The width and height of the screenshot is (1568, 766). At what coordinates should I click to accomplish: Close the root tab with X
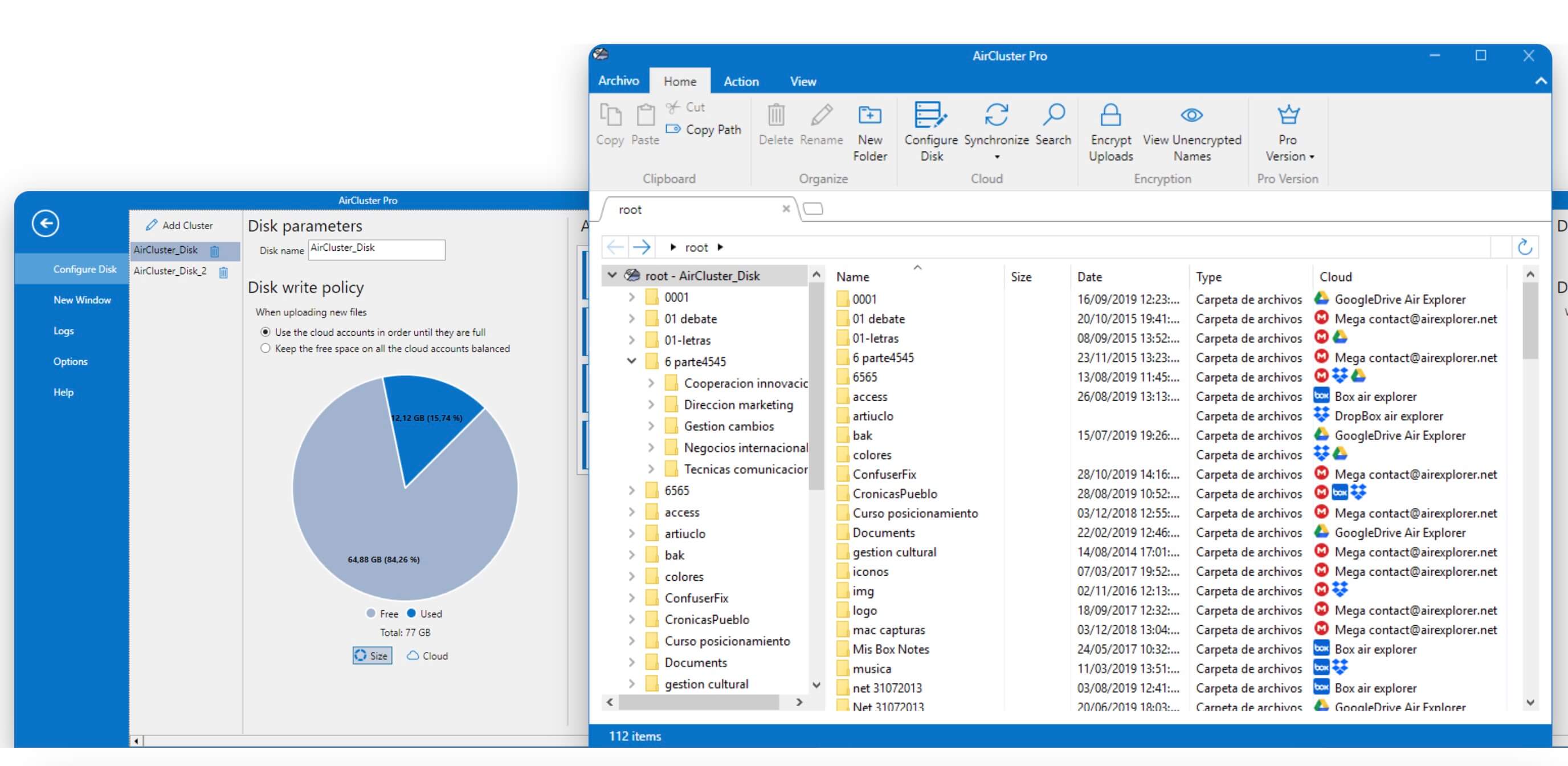point(786,209)
